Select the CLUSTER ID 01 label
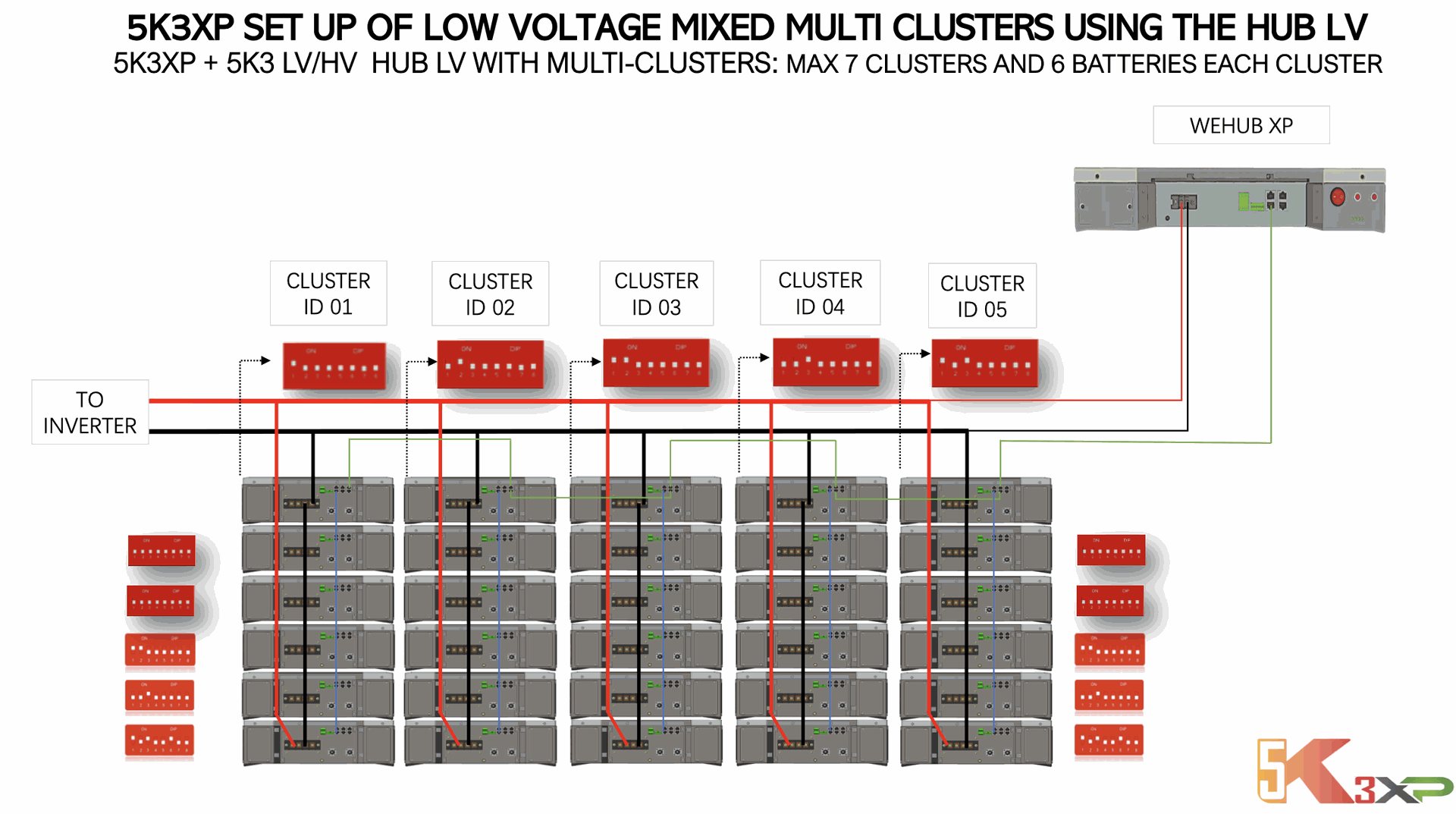The width and height of the screenshot is (1456, 814). point(328,294)
